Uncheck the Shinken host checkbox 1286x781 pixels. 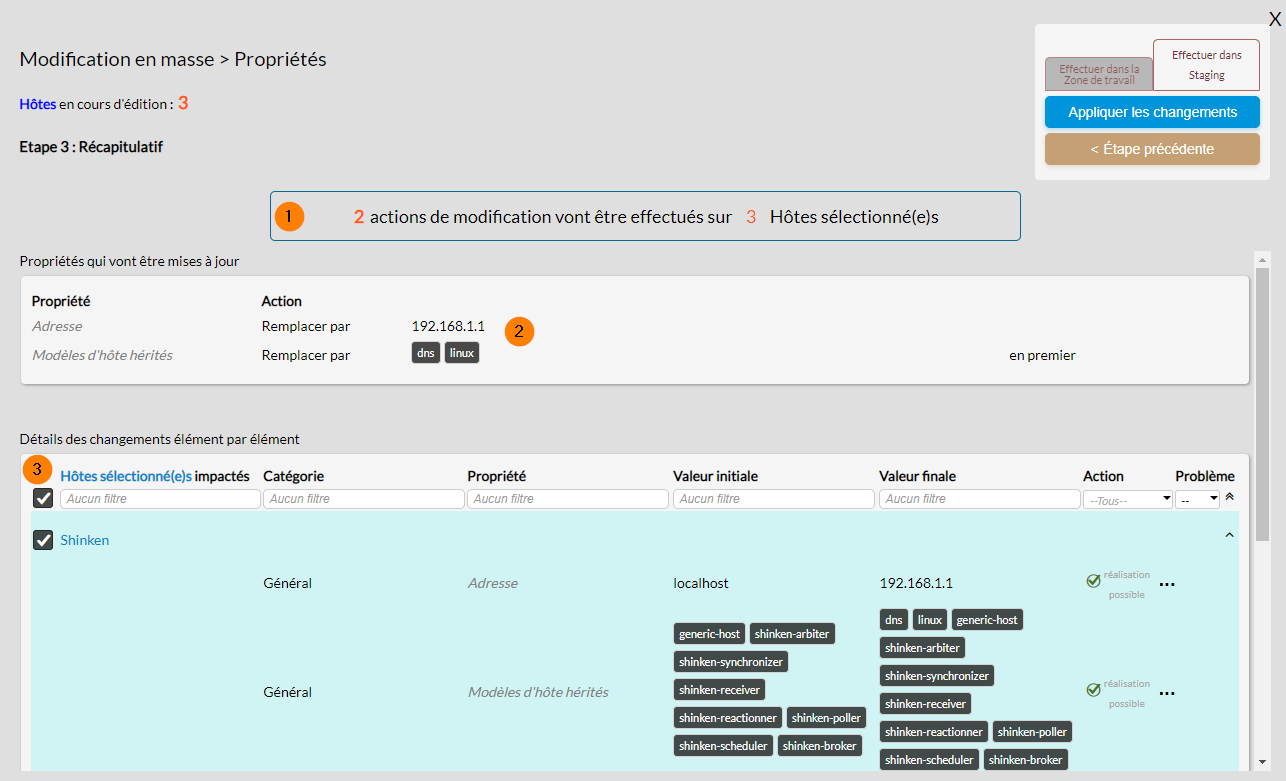pyautogui.click(x=43, y=540)
